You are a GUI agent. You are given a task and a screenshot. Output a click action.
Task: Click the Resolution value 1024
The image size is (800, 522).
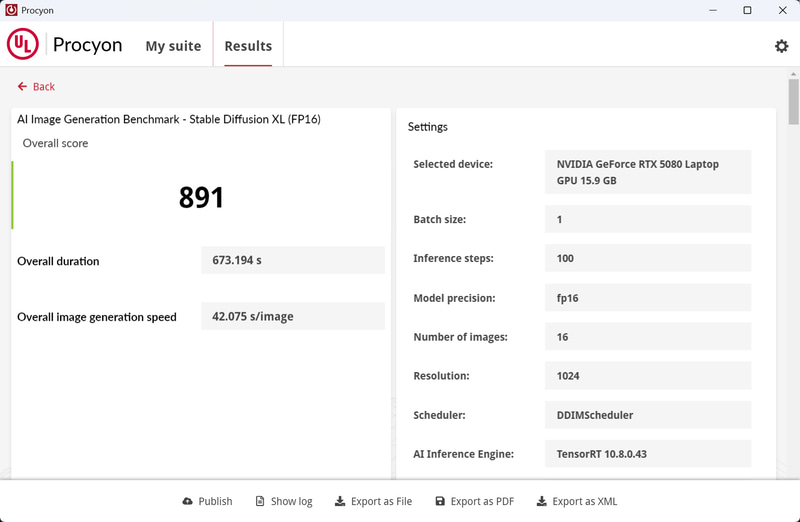(648, 376)
